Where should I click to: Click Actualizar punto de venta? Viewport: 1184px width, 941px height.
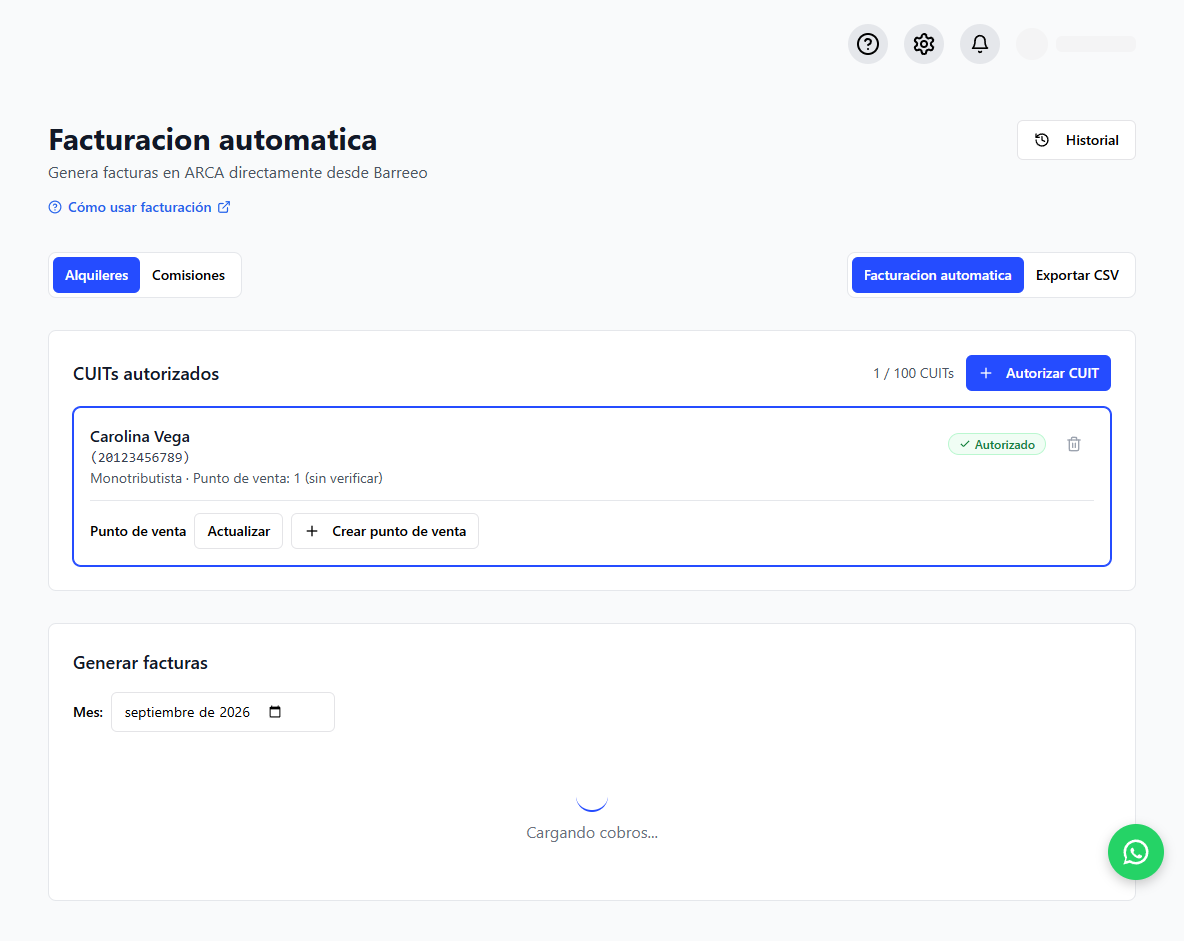pyautogui.click(x=239, y=531)
